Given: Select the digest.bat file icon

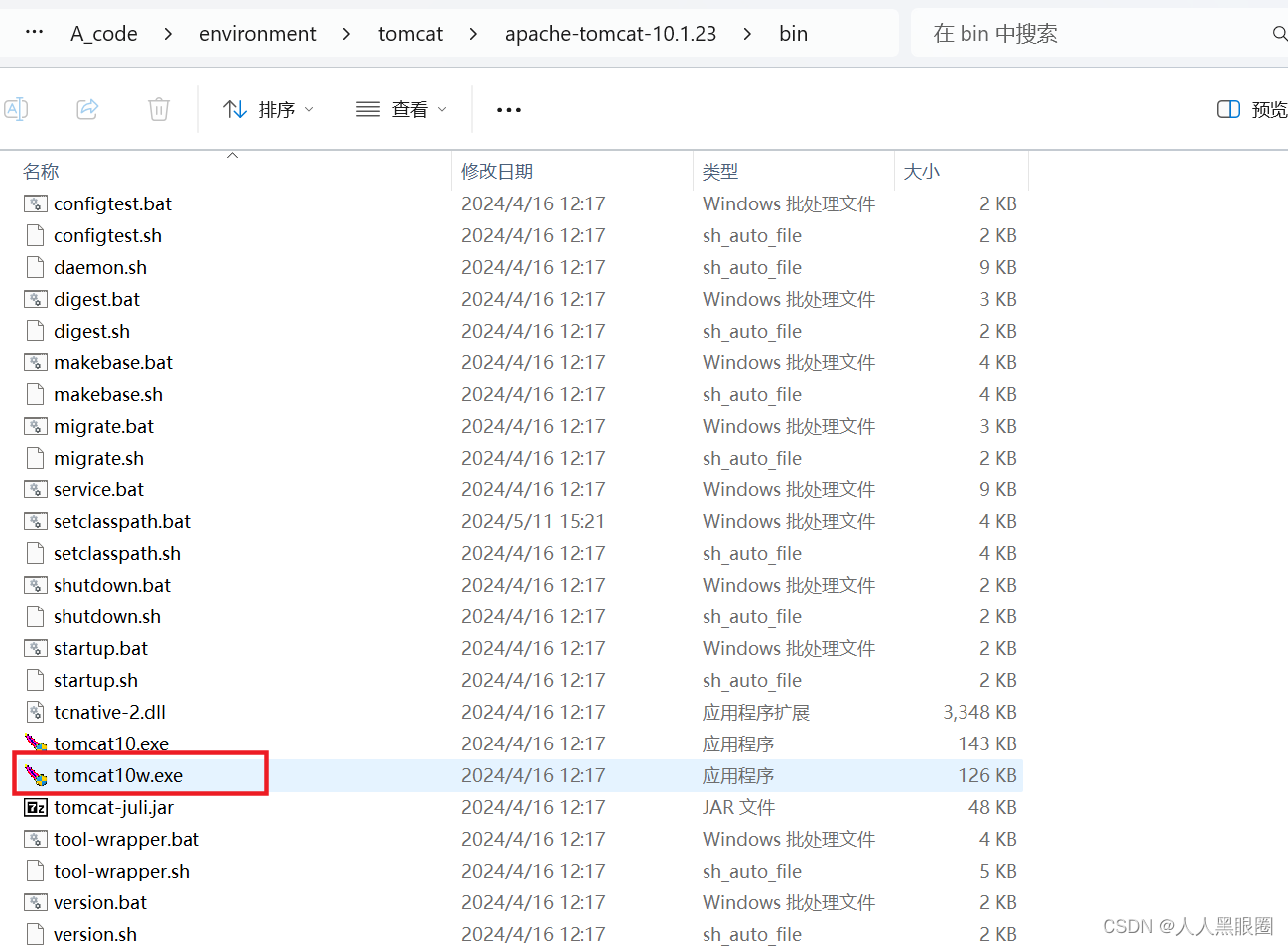Looking at the screenshot, I should click(36, 299).
